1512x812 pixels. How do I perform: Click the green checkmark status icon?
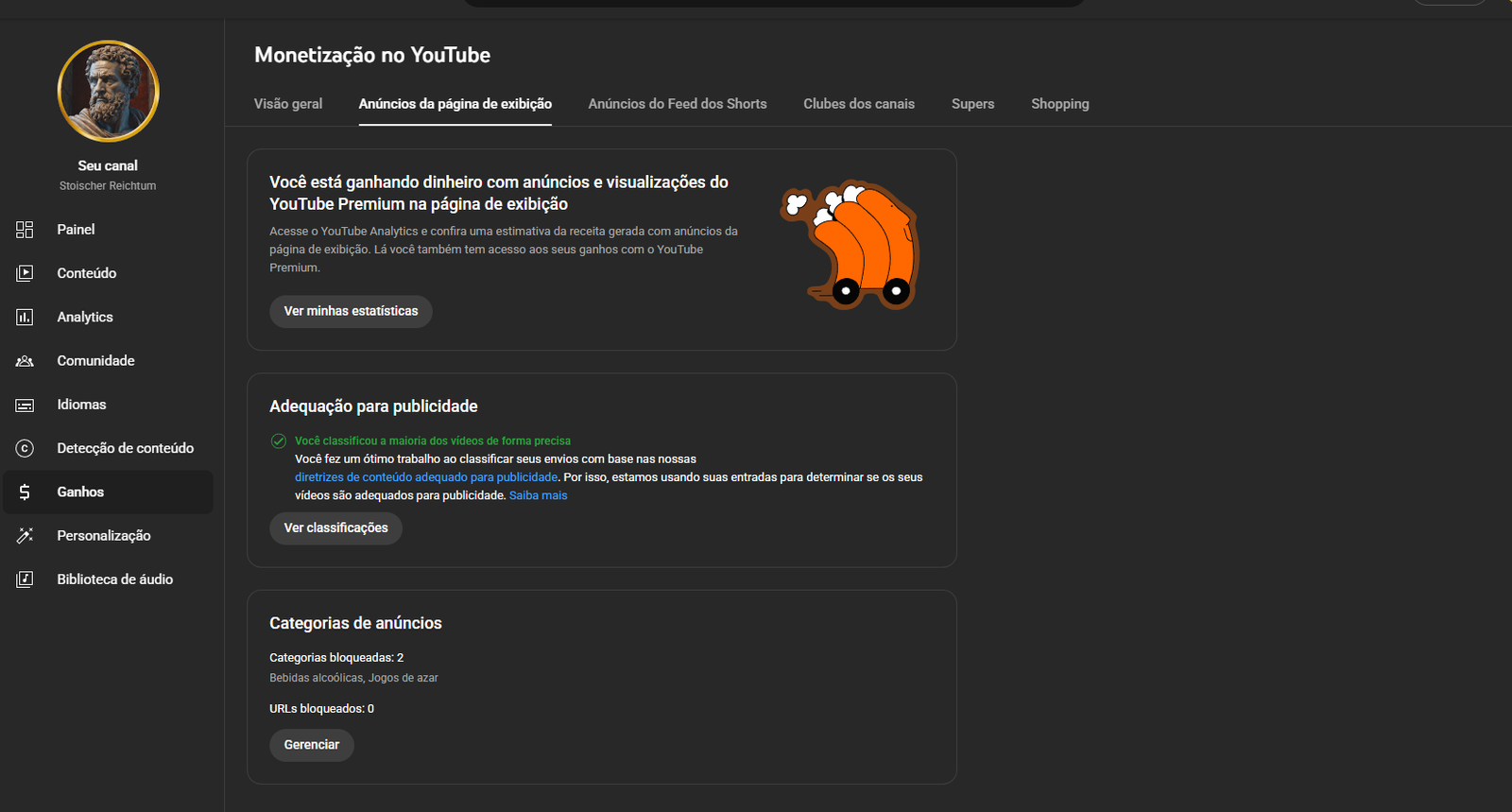pyautogui.click(x=279, y=441)
